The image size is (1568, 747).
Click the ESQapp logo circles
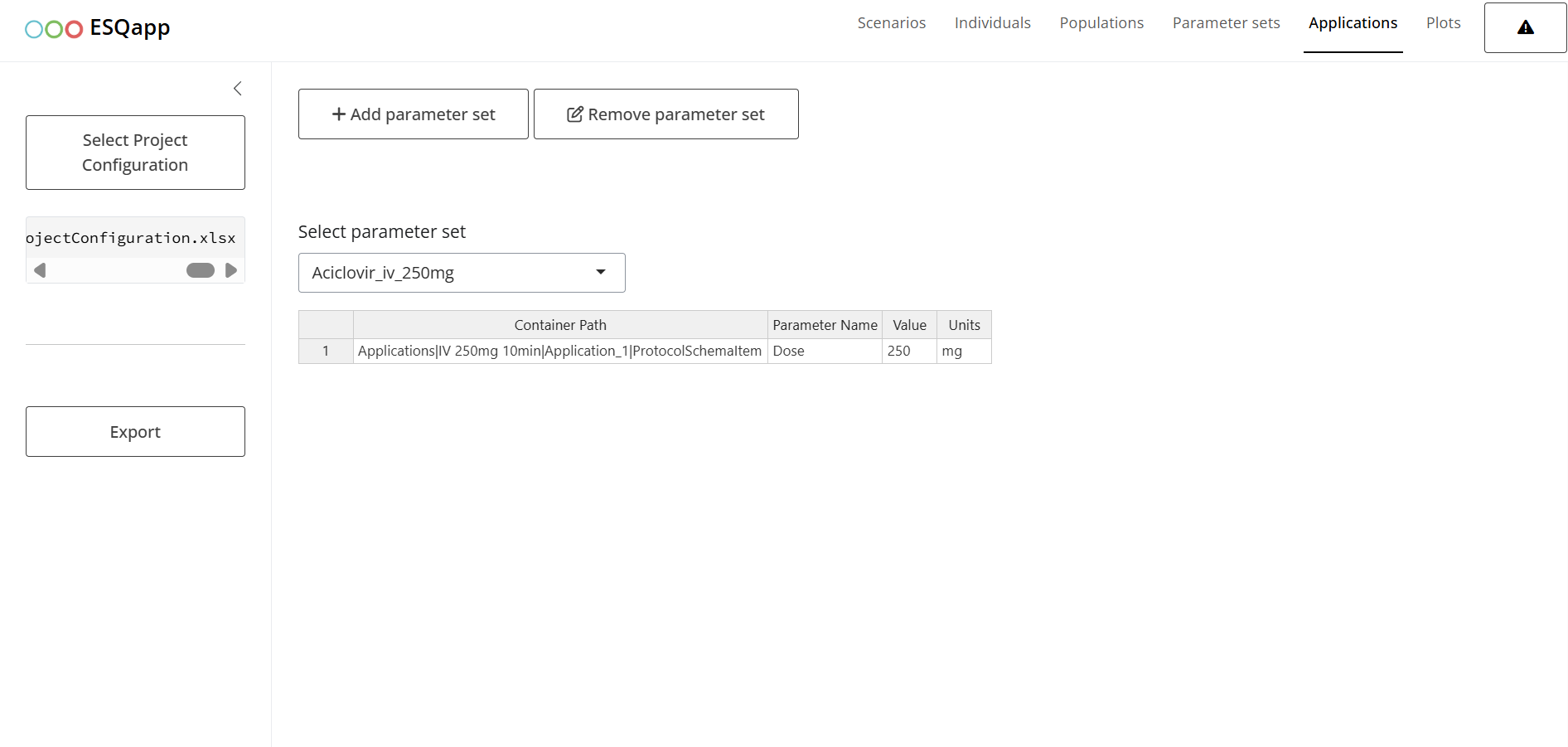pyautogui.click(x=54, y=29)
